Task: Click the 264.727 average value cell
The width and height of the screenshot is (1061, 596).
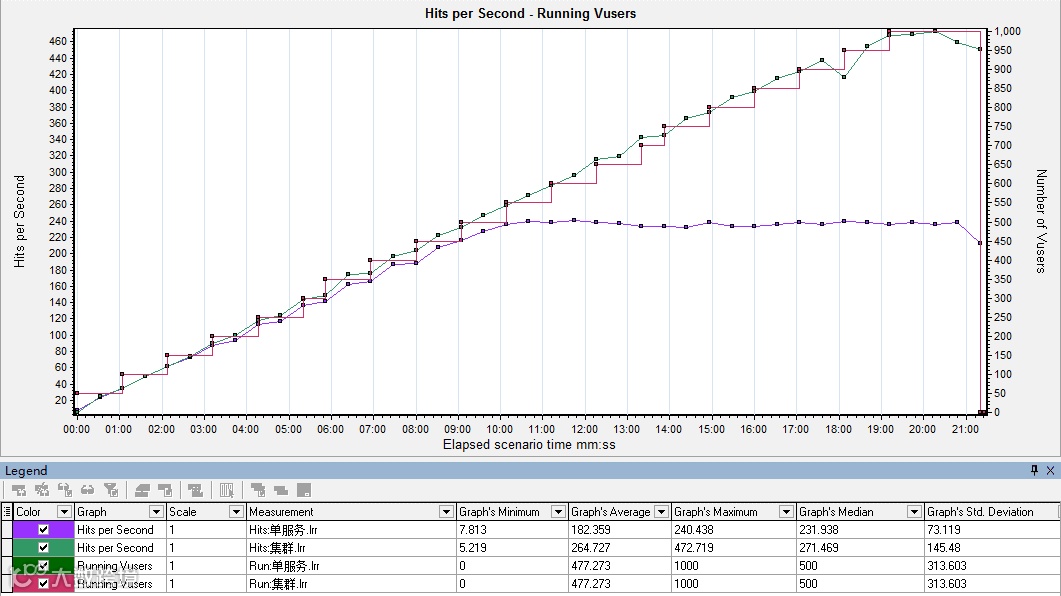Action: (x=619, y=547)
